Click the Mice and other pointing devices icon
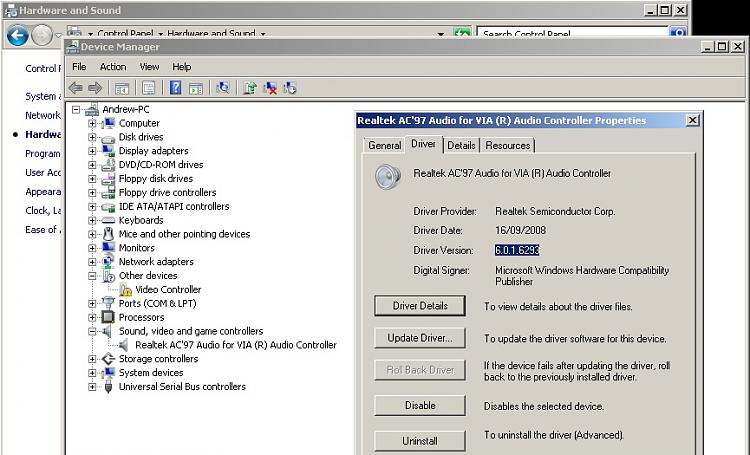The image size is (750, 455). point(109,234)
